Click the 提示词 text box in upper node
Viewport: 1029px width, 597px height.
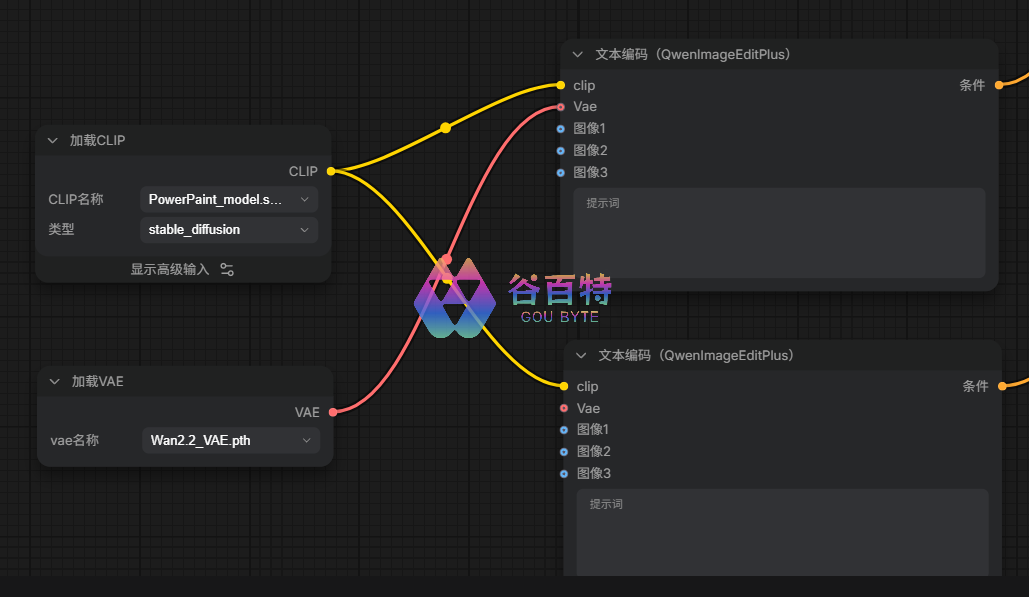(x=780, y=233)
